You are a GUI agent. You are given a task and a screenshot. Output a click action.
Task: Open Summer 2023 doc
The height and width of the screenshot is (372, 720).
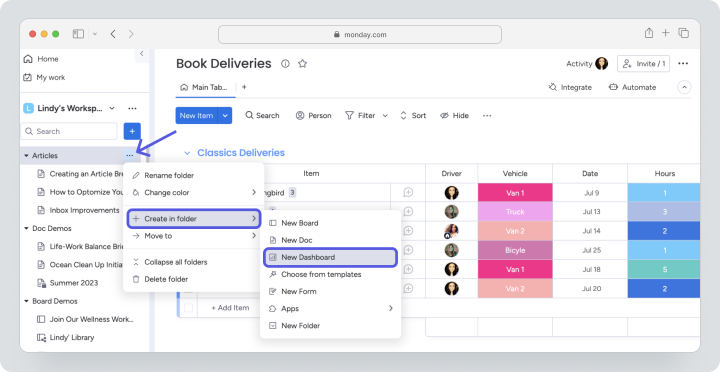pyautogui.click(x=68, y=283)
